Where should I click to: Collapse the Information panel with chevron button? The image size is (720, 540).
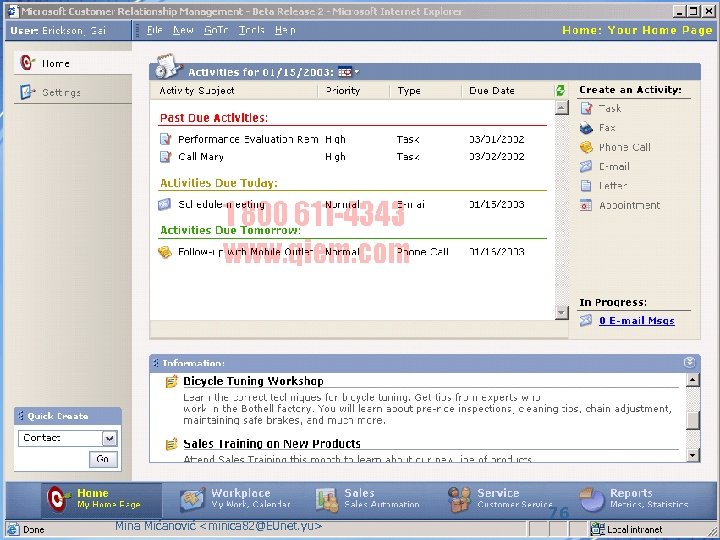click(689, 362)
